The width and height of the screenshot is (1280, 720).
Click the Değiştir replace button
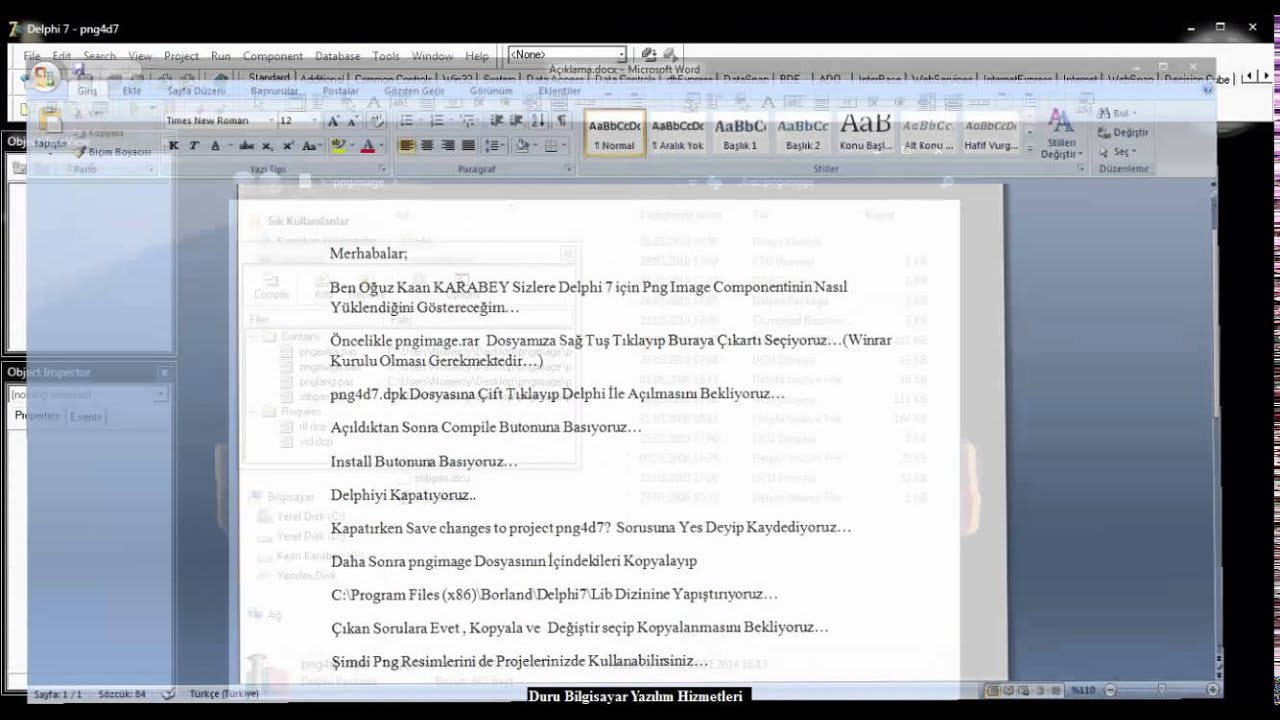1123,132
